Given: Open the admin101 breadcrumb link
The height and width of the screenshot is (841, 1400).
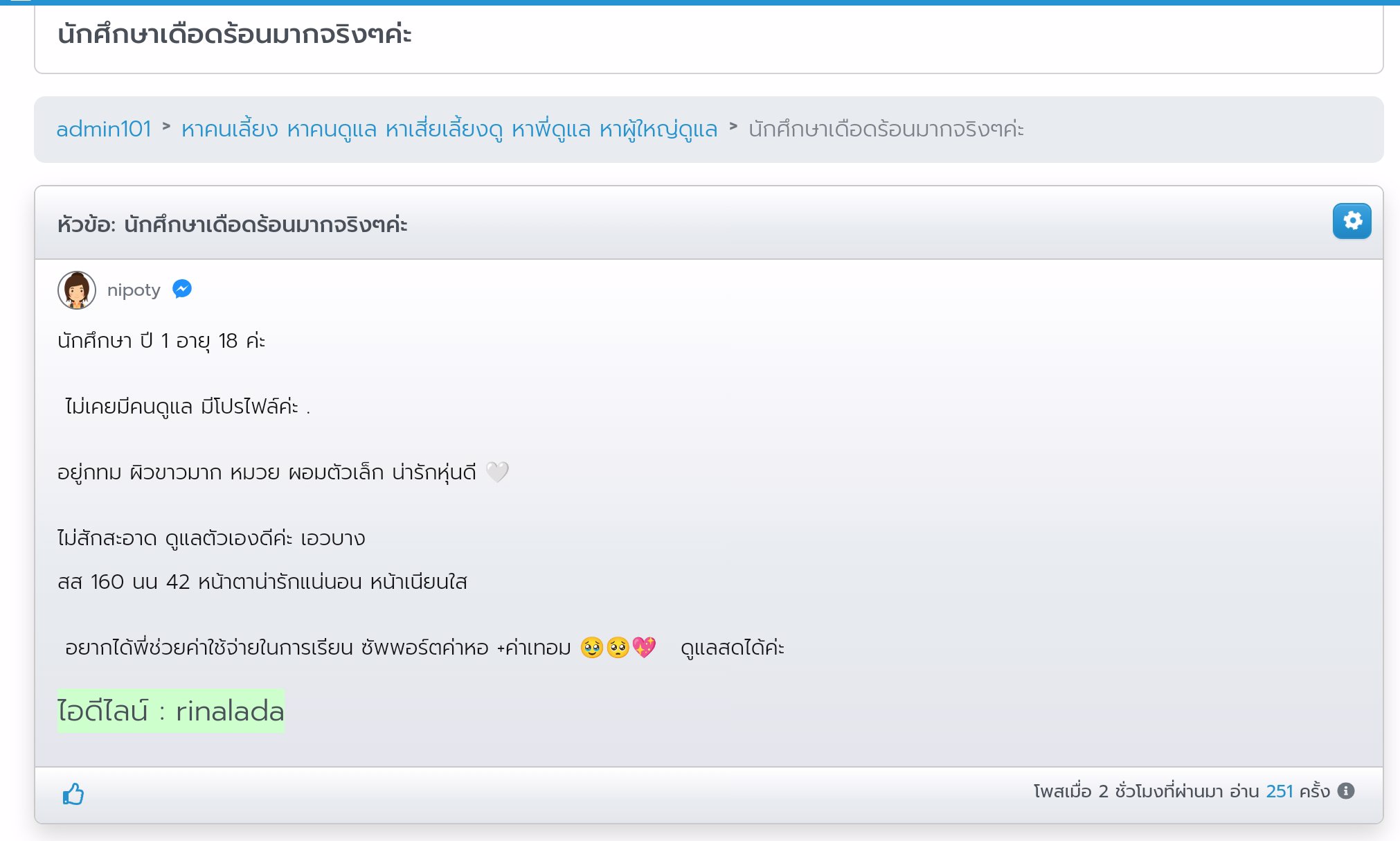Looking at the screenshot, I should coord(104,129).
